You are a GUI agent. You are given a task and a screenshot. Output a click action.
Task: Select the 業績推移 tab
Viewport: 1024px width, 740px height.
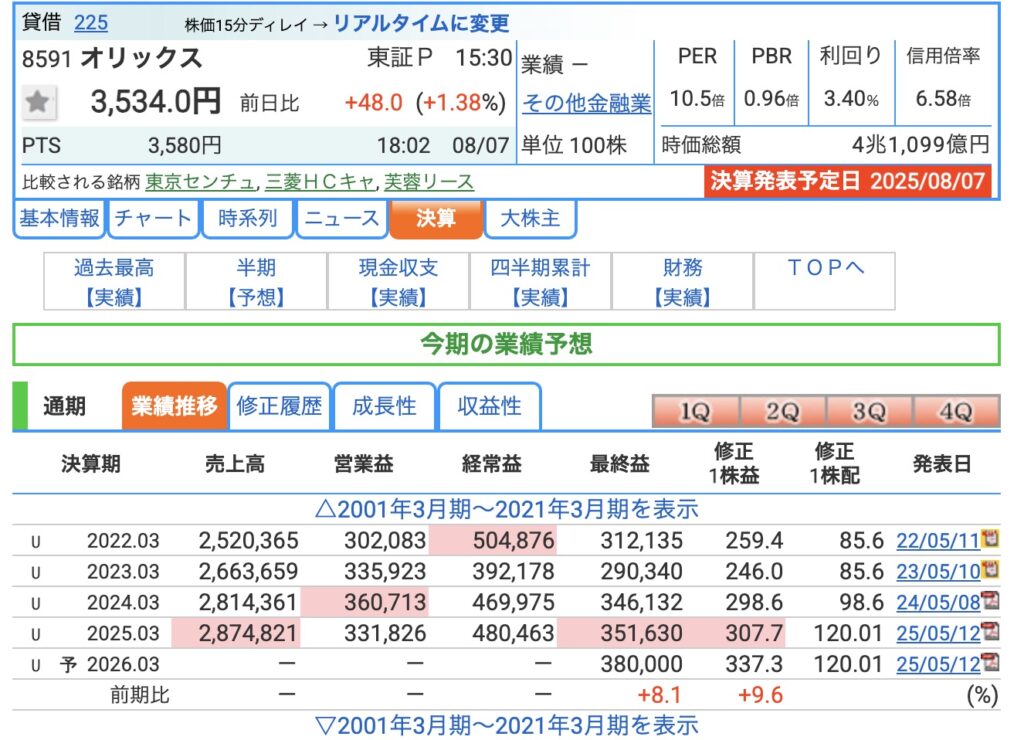tap(174, 406)
